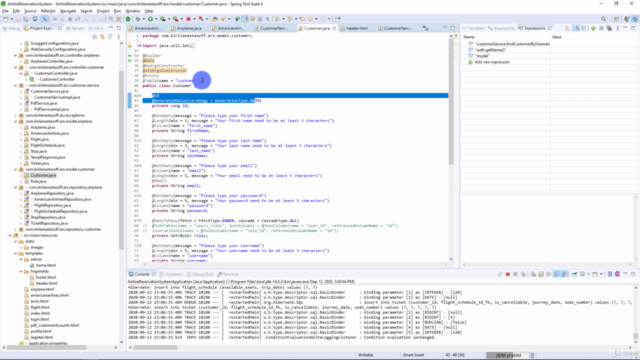Collapse the src/main/resources folder
Screen dimensions: 640x360
[11, 236]
